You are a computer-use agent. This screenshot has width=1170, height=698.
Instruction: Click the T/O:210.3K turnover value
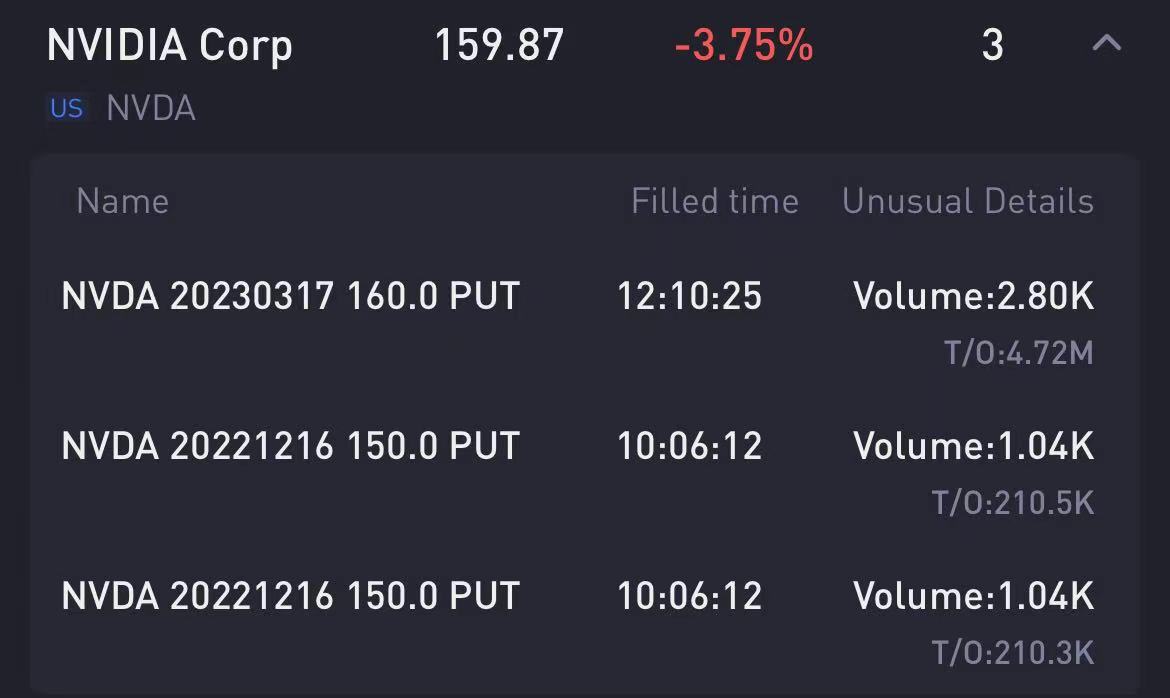pyautogui.click(x=1012, y=653)
